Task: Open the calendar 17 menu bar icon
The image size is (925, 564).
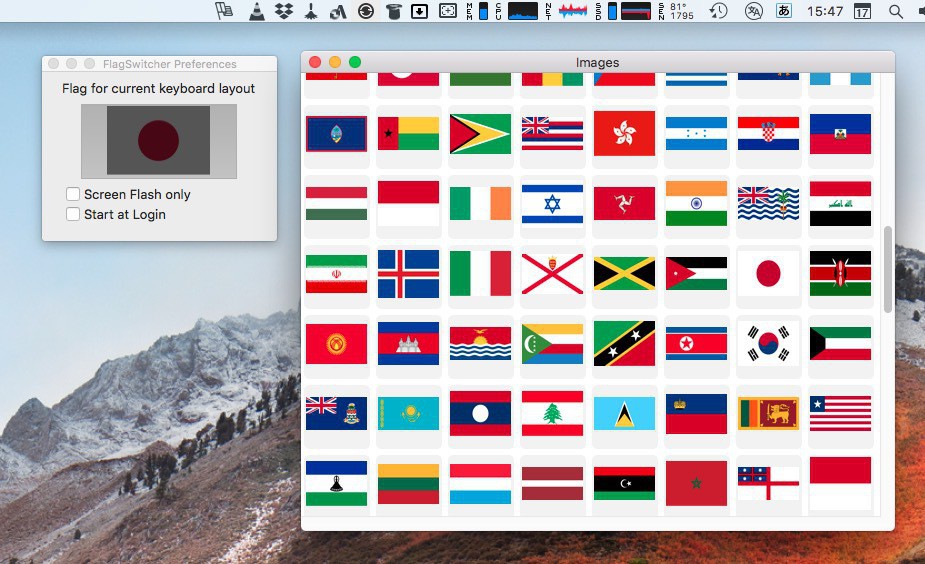Action: click(862, 11)
